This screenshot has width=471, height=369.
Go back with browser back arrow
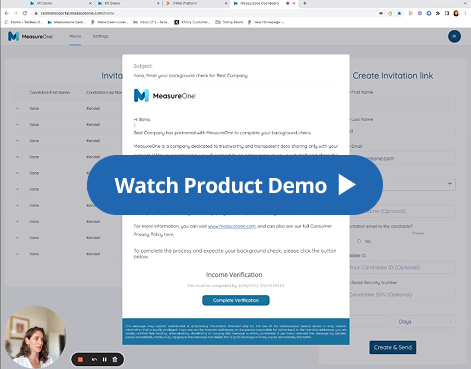(7, 13)
